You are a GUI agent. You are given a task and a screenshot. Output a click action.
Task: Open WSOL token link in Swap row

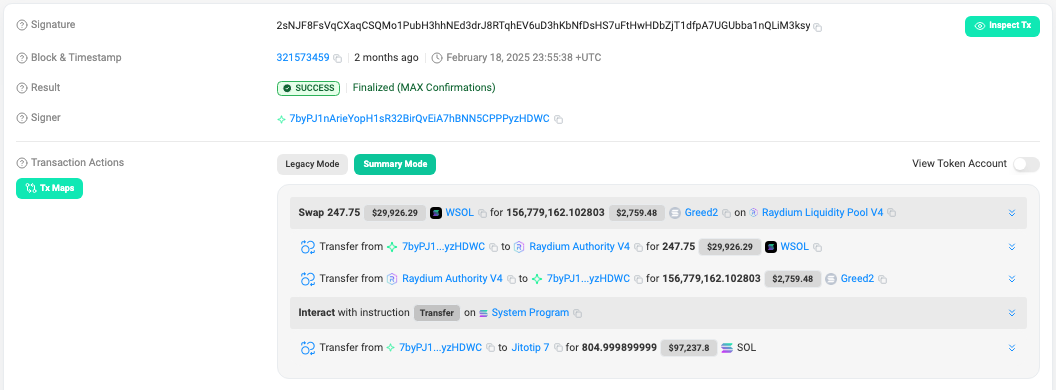point(460,213)
